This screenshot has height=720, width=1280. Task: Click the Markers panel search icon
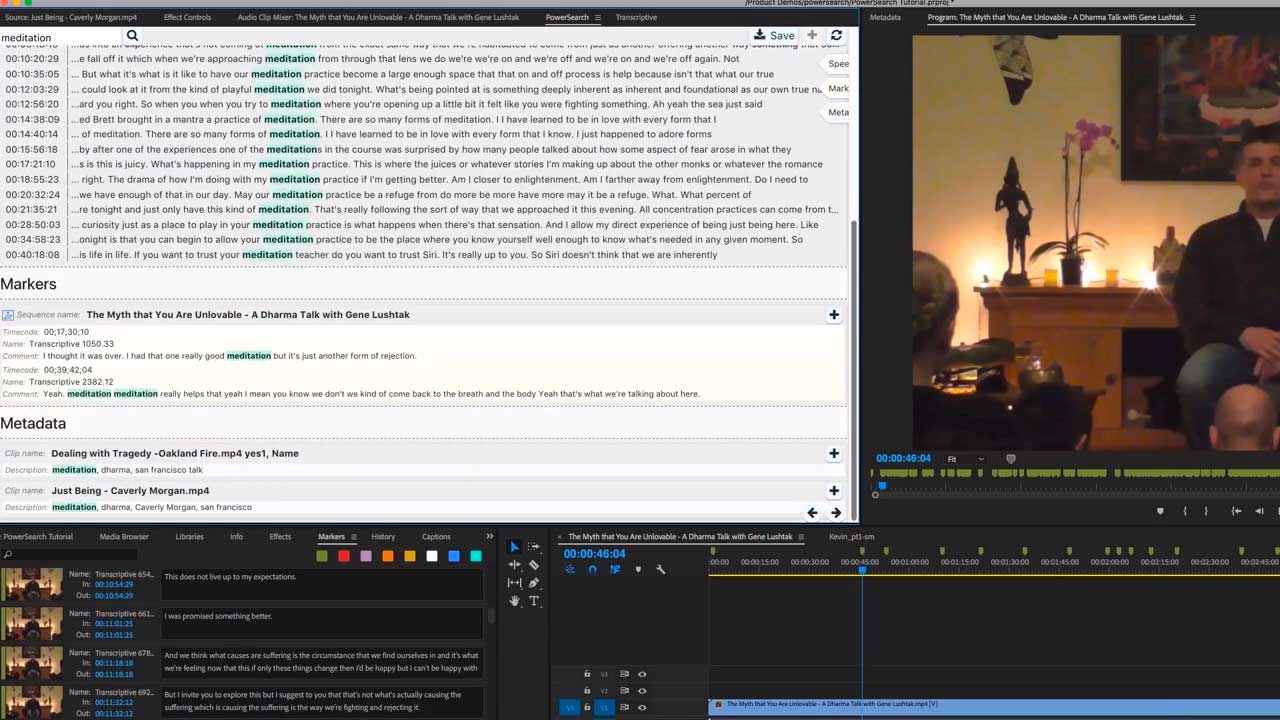click(7, 555)
